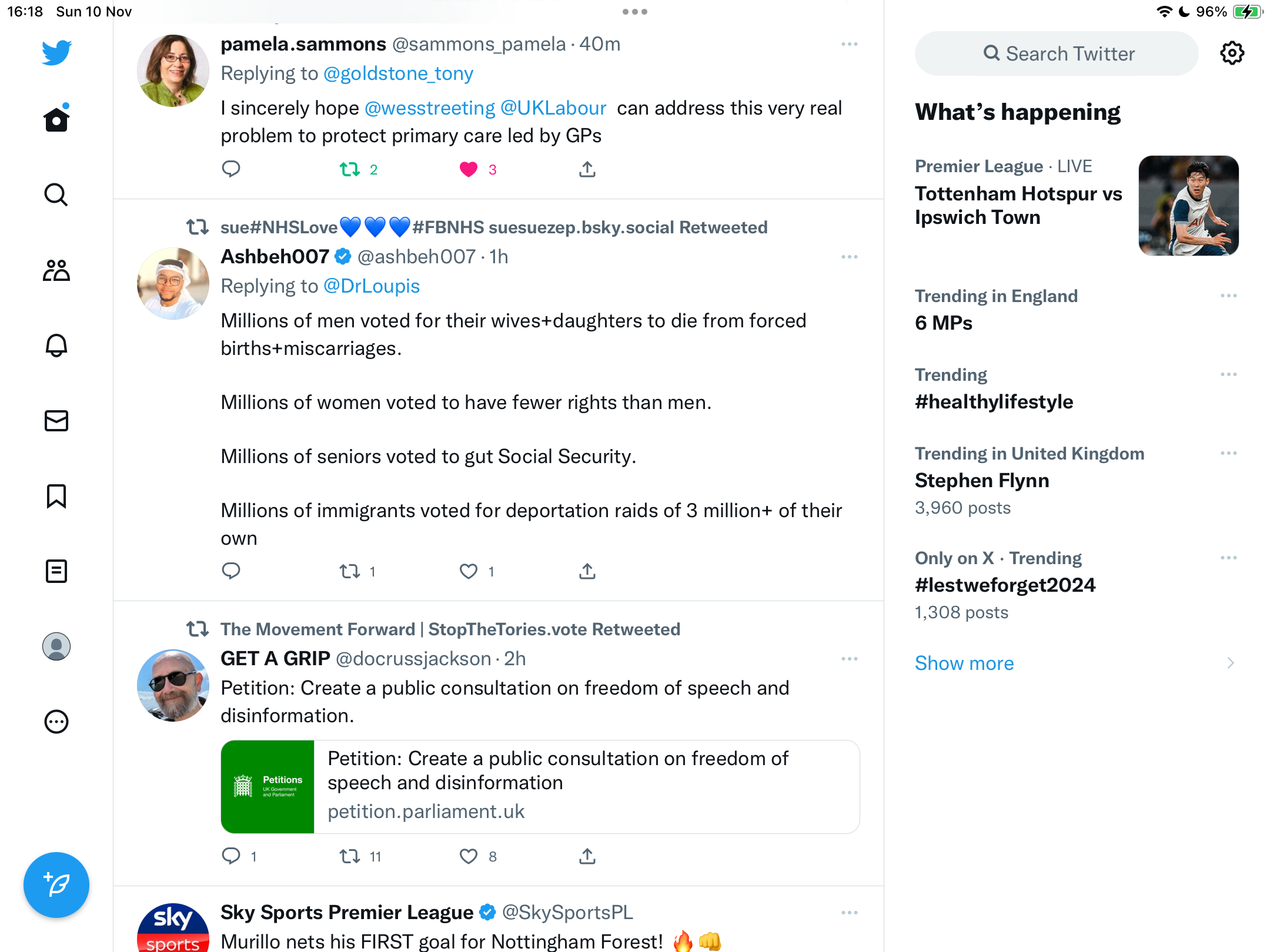This screenshot has height=952, width=1270.
Task: Open Notifications bell in sidebar
Action: point(56,345)
